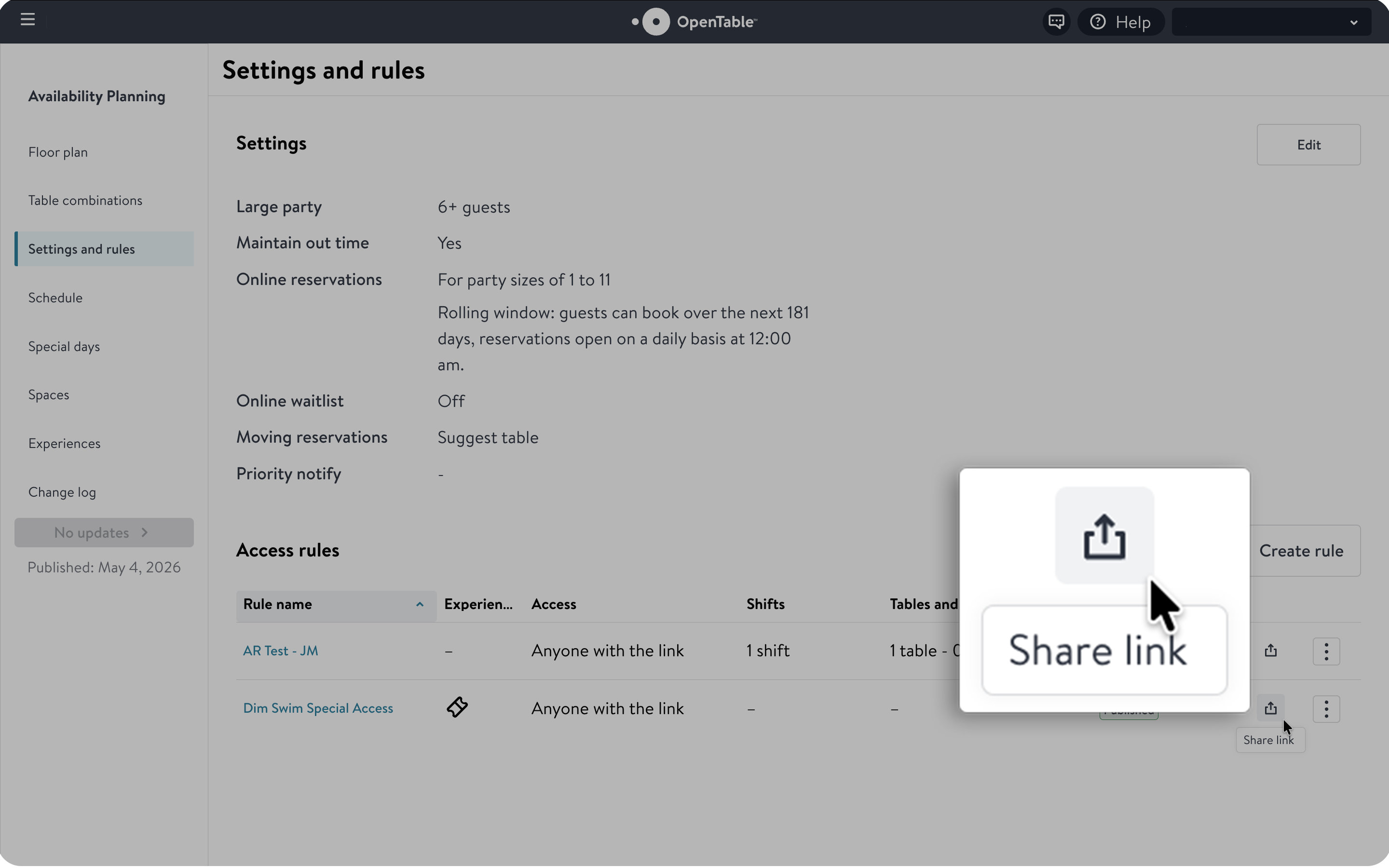Open more options for Dim Swim rule

point(1326,709)
